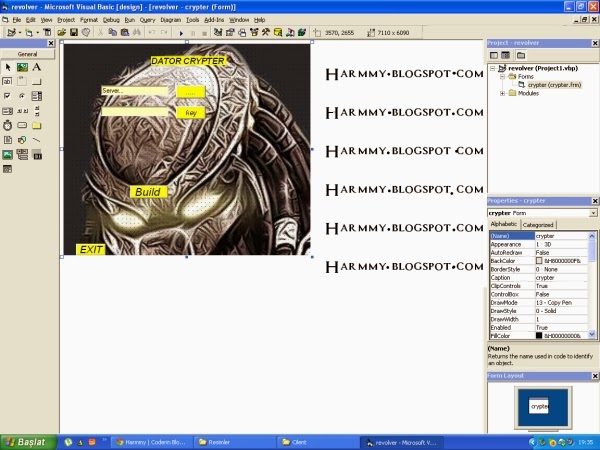The image size is (600, 450).
Task: Click the dotted browse button on the form
Action: click(191, 92)
